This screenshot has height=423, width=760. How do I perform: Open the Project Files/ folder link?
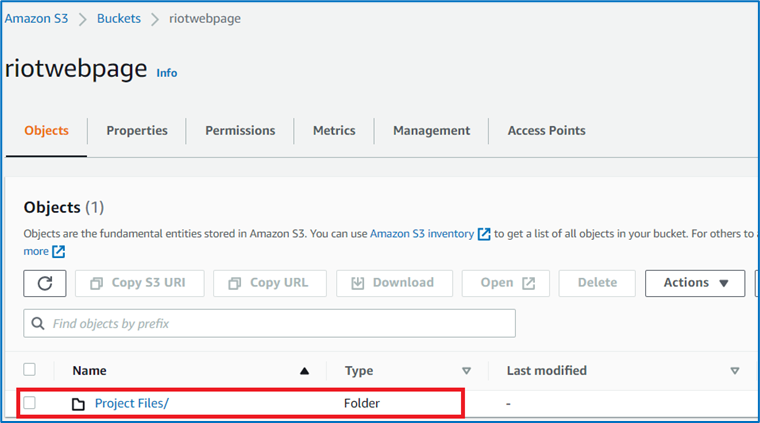(132, 404)
